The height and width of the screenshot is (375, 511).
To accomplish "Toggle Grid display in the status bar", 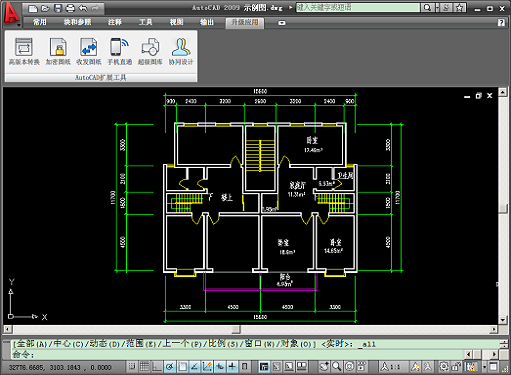I will point(144,367).
